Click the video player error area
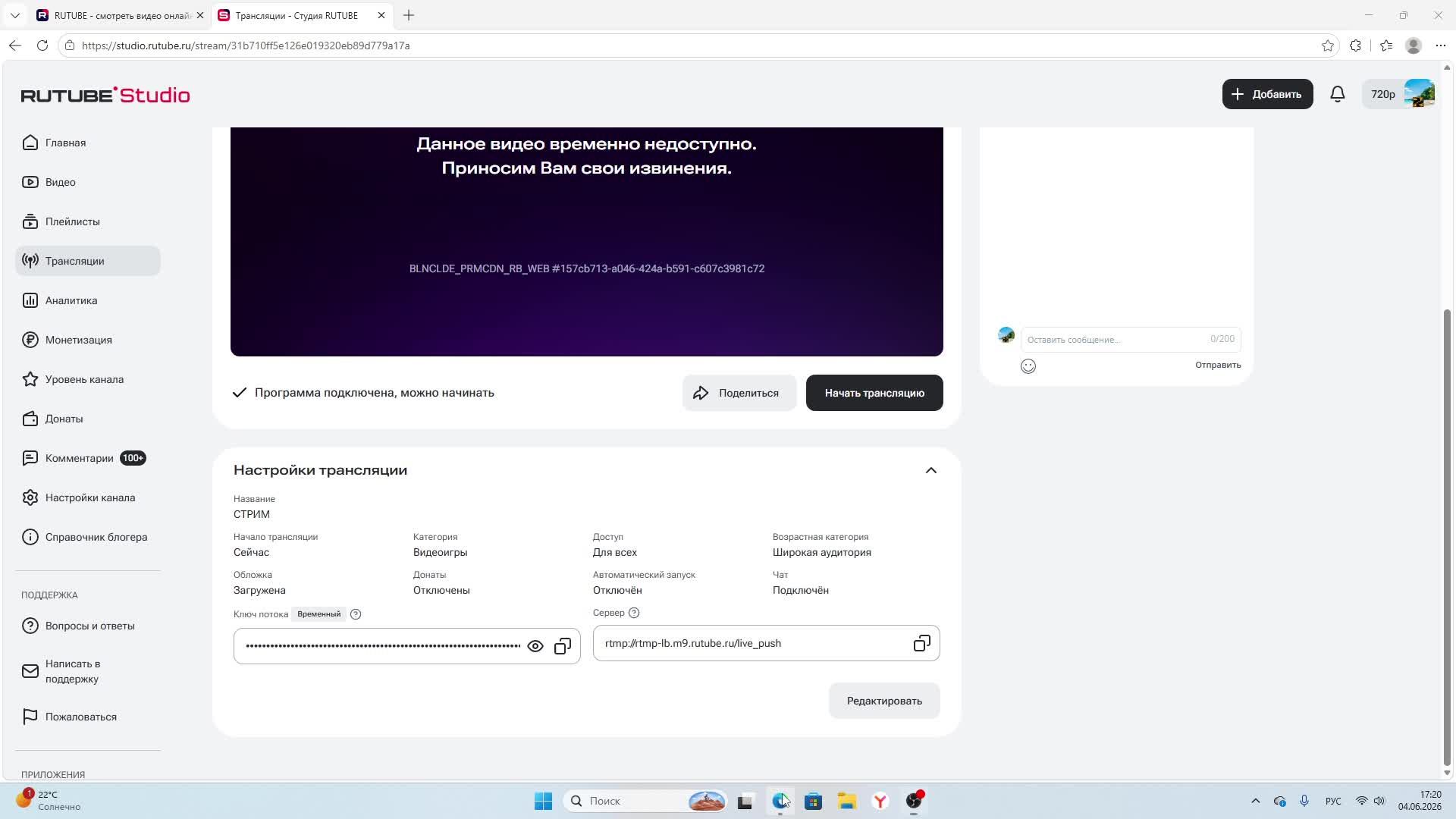The image size is (1456, 819). click(587, 241)
